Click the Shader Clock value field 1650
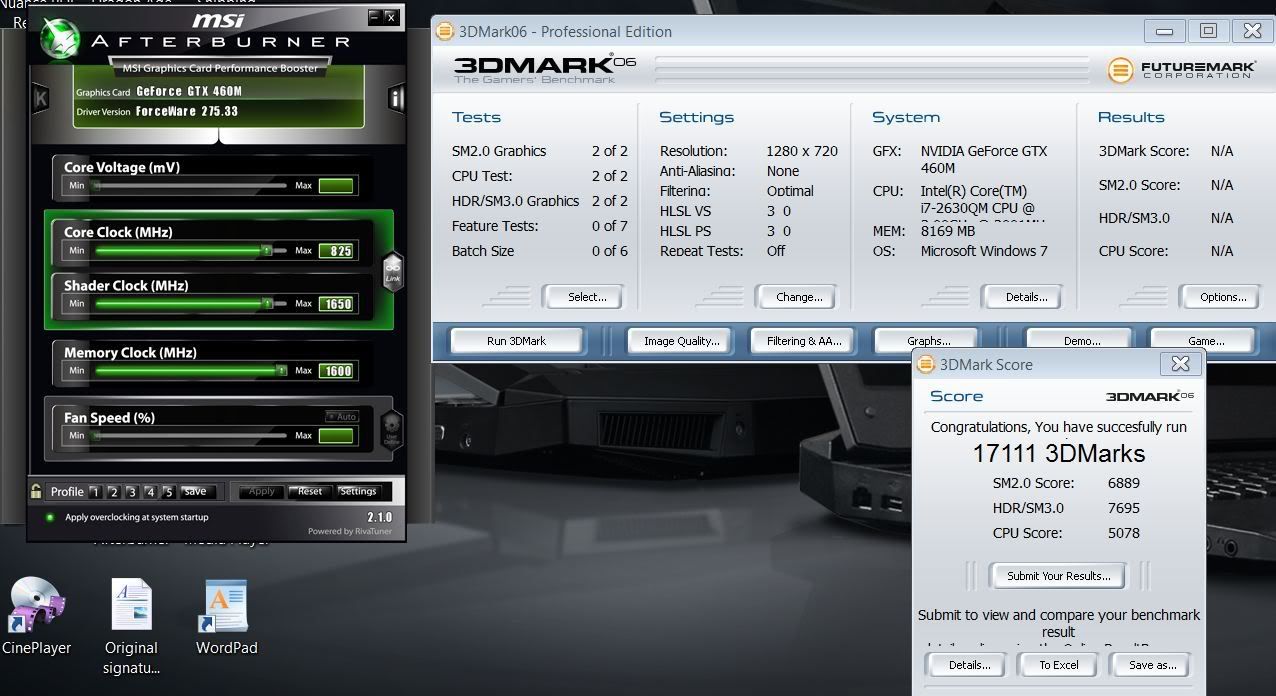Image resolution: width=1276 pixels, height=696 pixels. [x=337, y=304]
